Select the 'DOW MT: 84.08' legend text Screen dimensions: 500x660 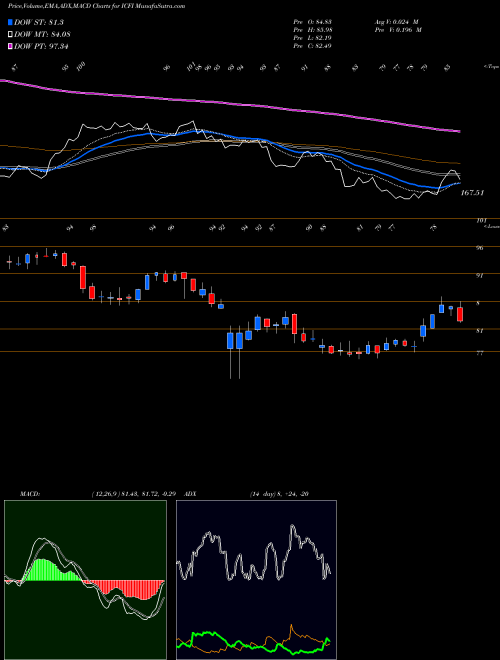point(41,34)
